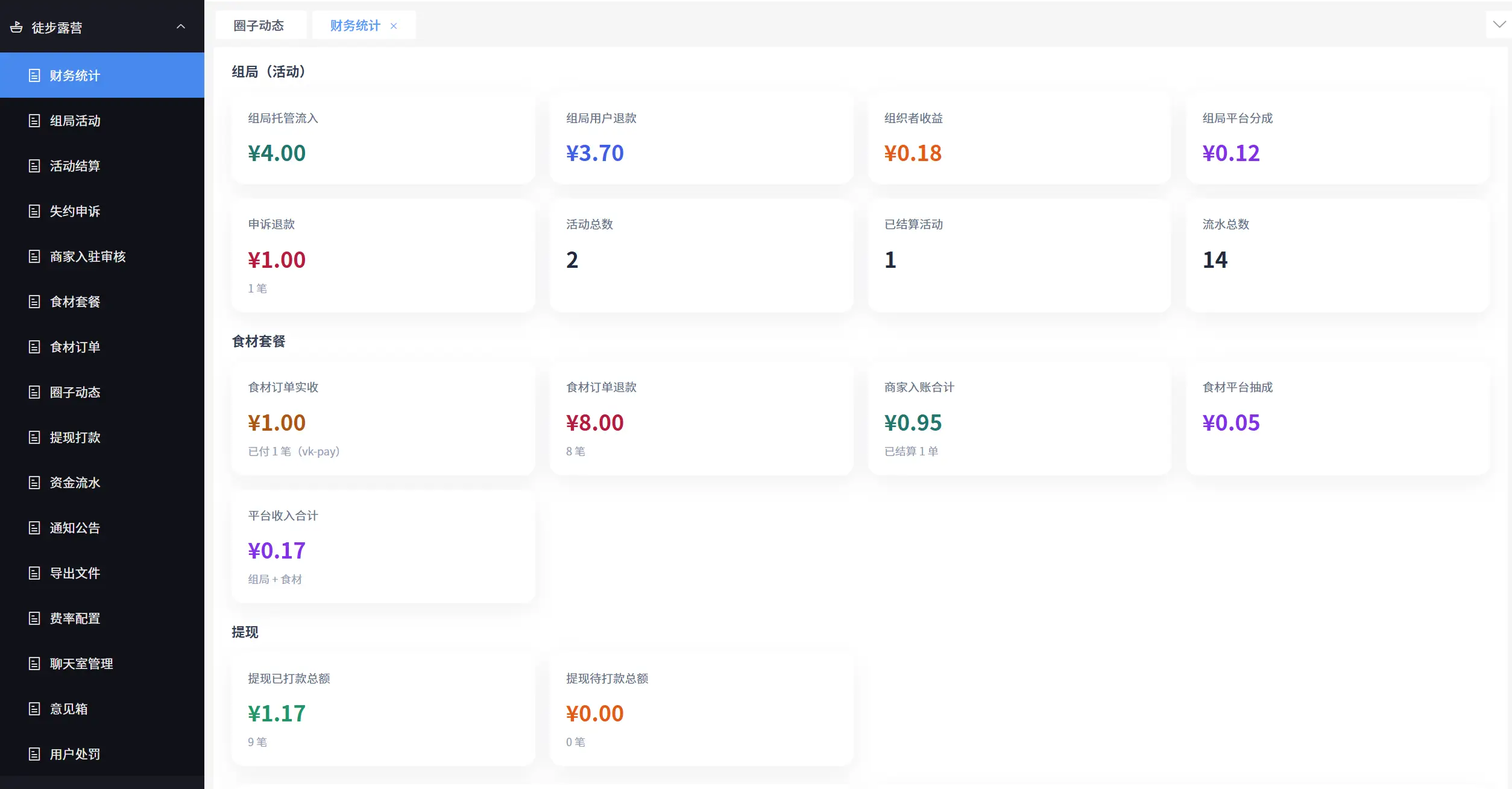
Task: Click the 申诉退款 ¥1.00 amount
Action: coord(277,260)
